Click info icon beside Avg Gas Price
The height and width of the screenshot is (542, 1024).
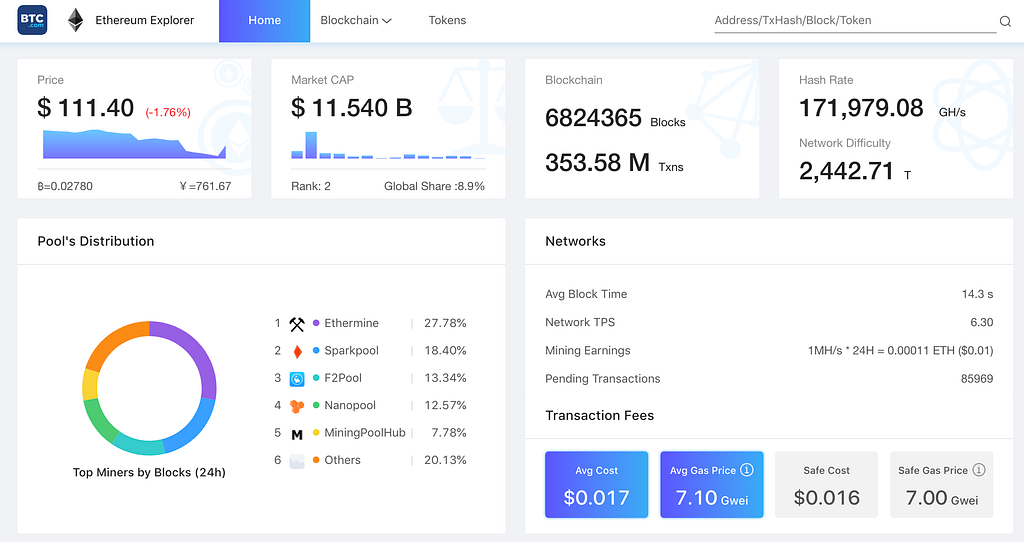(x=746, y=470)
